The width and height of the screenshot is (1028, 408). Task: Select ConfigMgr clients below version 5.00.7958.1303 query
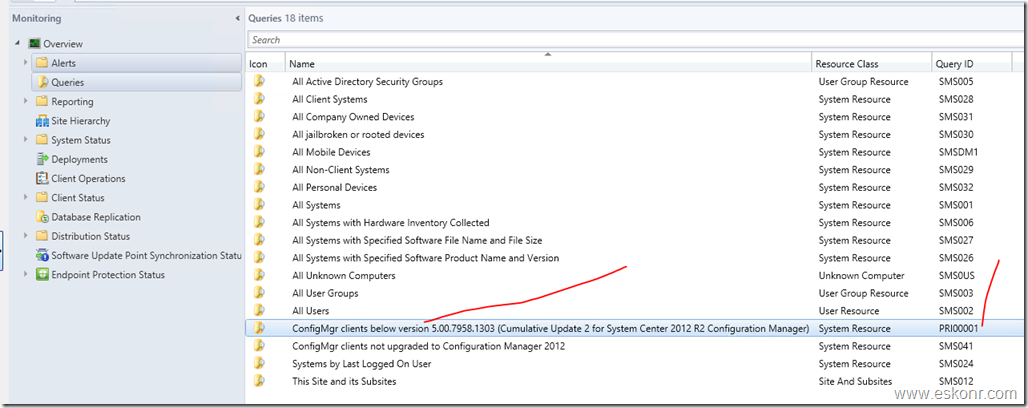tap(551, 328)
